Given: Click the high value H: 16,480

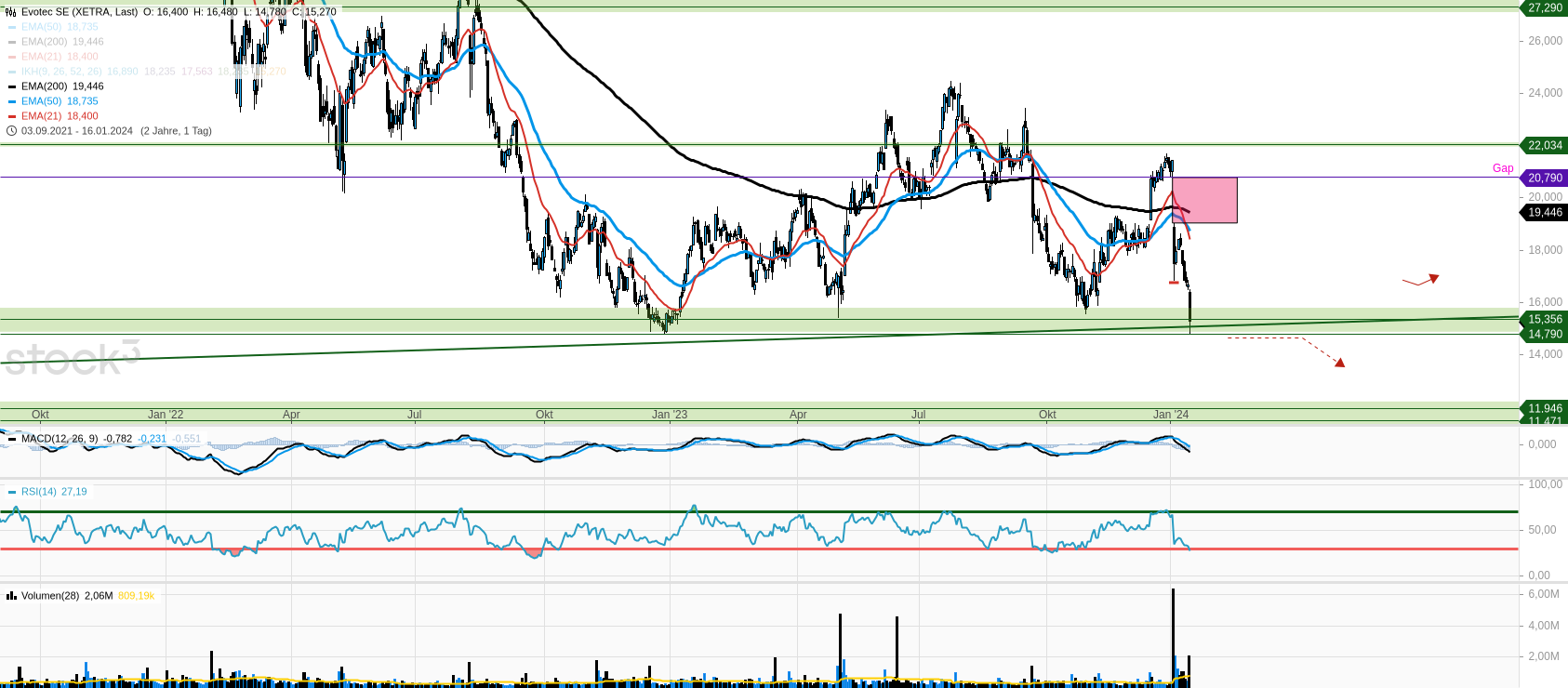Looking at the screenshot, I should point(216,12).
